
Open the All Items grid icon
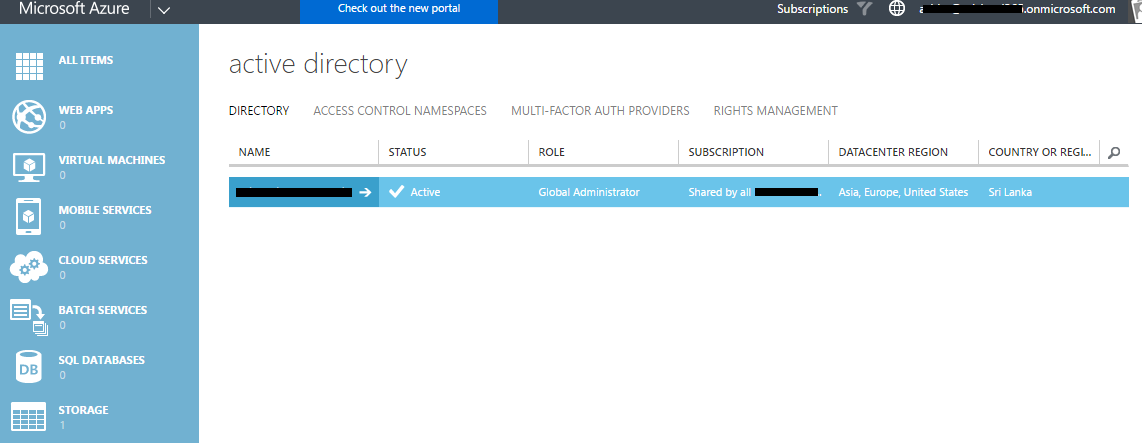(x=30, y=66)
